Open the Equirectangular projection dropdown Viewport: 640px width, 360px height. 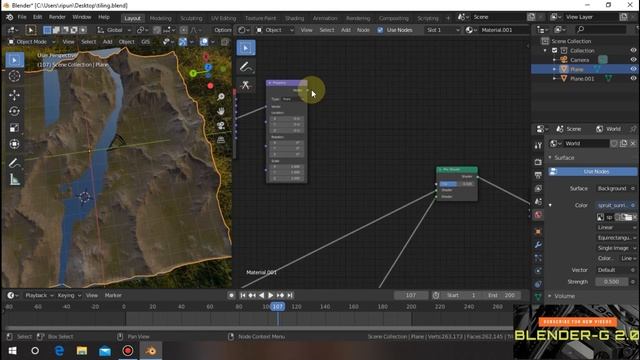[616, 238]
